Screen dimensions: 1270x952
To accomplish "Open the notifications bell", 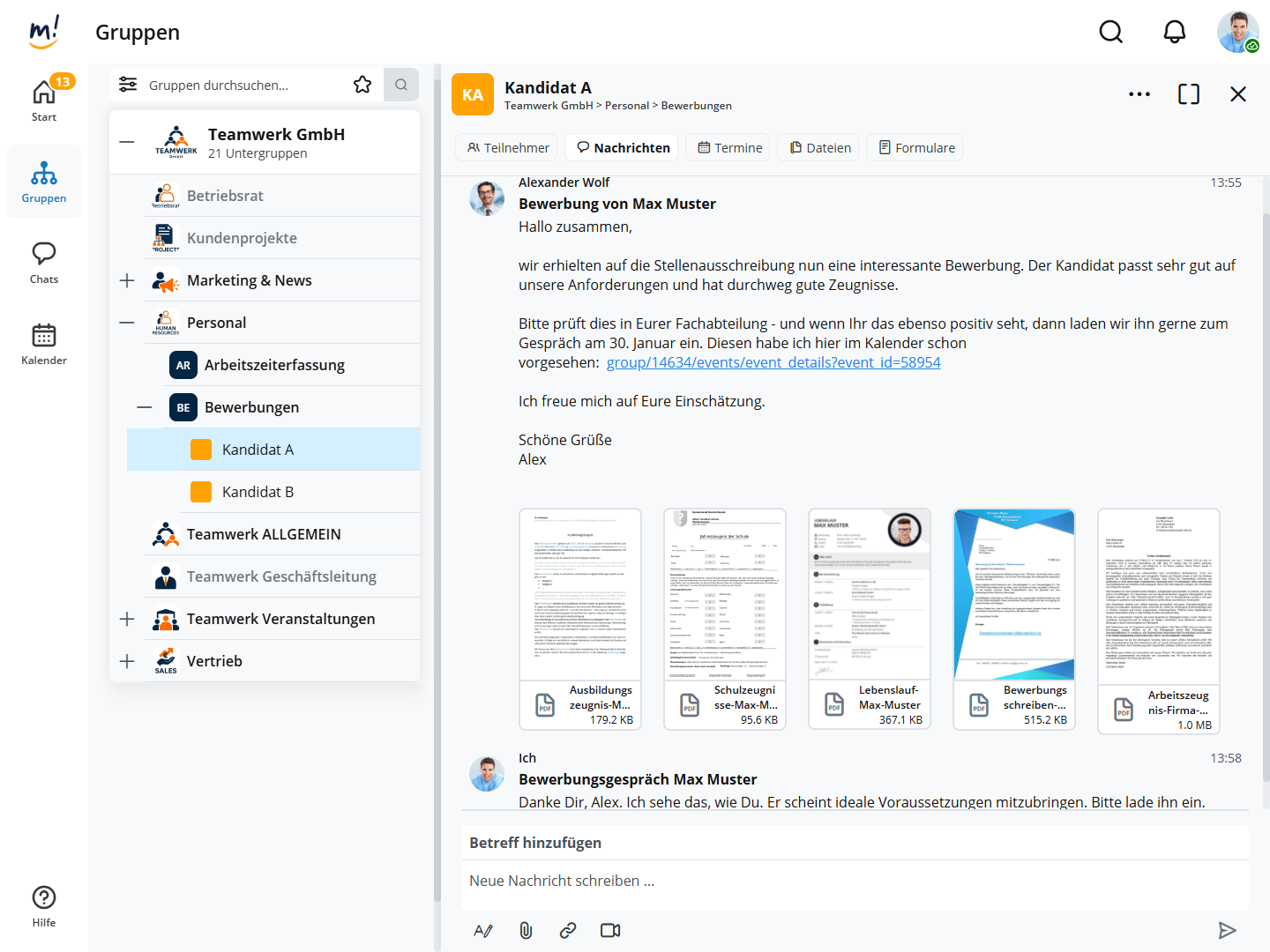I will pos(1174,32).
